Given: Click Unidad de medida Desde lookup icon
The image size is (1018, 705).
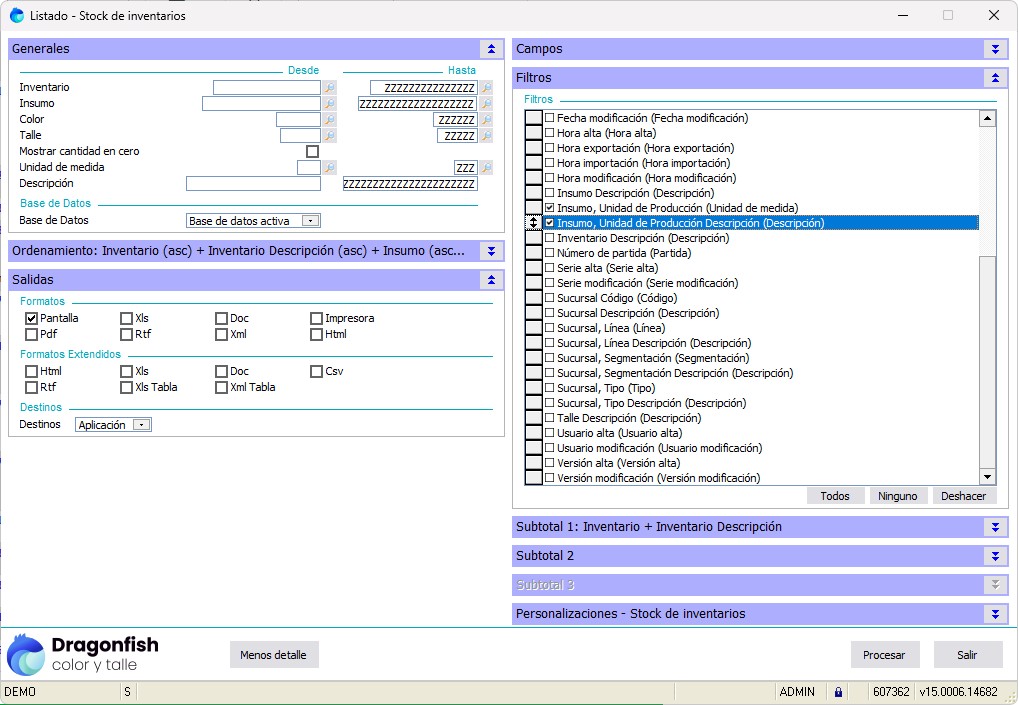Looking at the screenshot, I should 330,168.
